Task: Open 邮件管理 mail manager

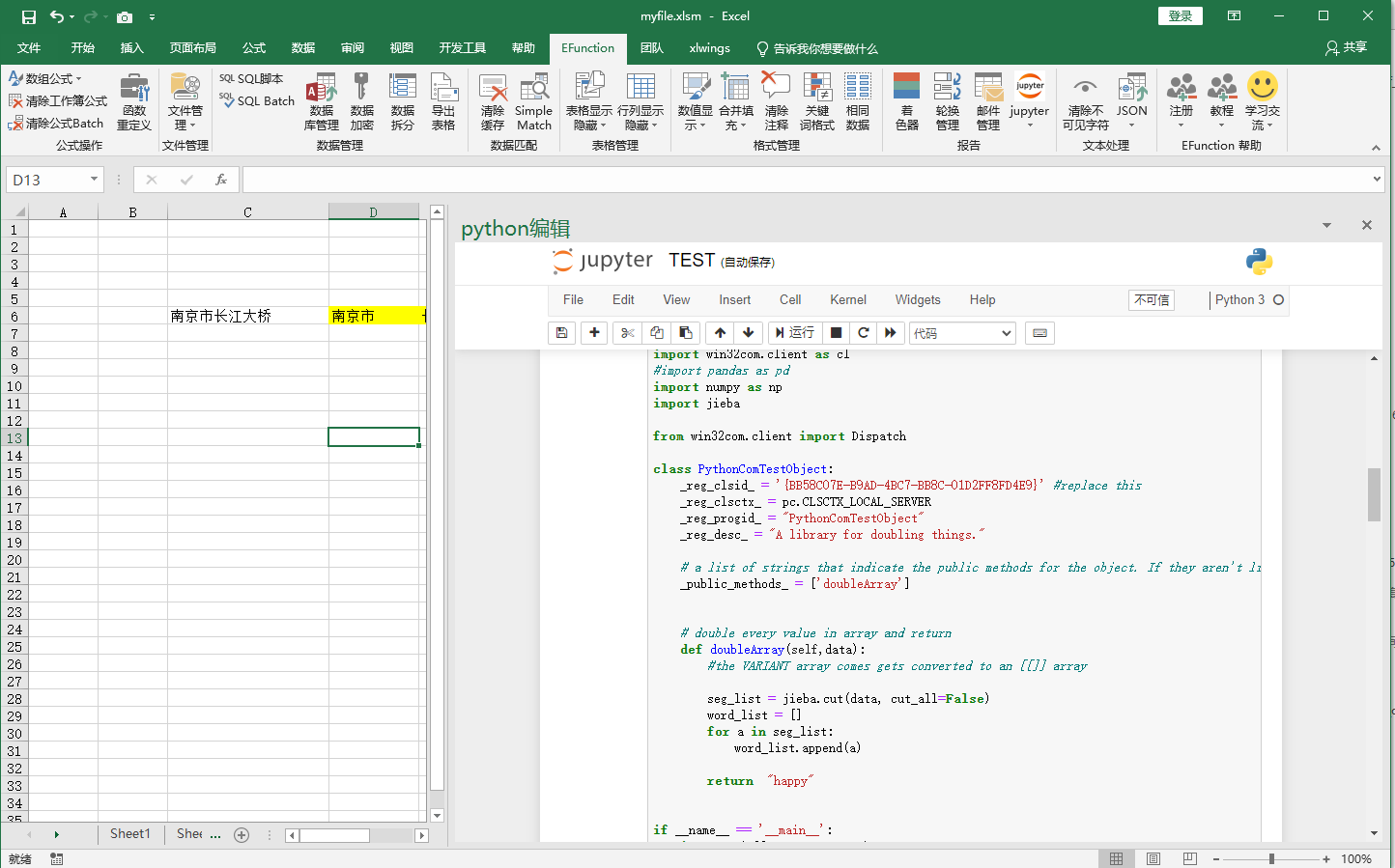Action: 988,102
